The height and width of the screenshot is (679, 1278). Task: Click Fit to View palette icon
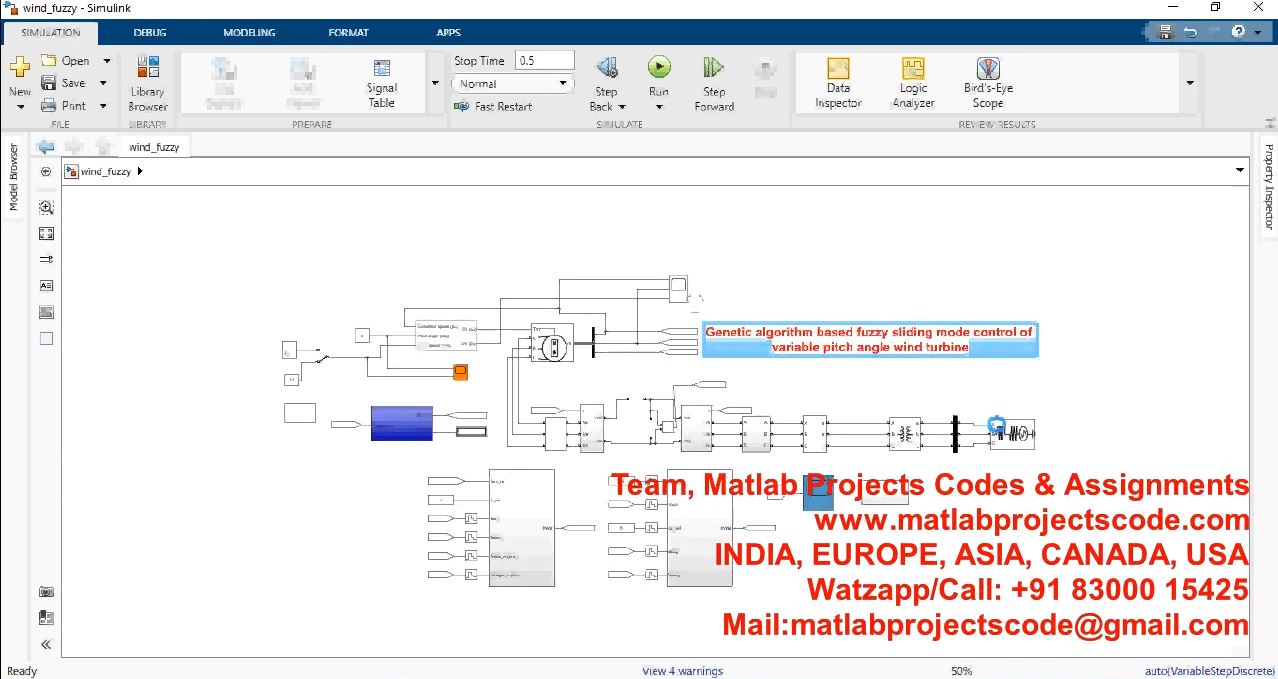[46, 234]
